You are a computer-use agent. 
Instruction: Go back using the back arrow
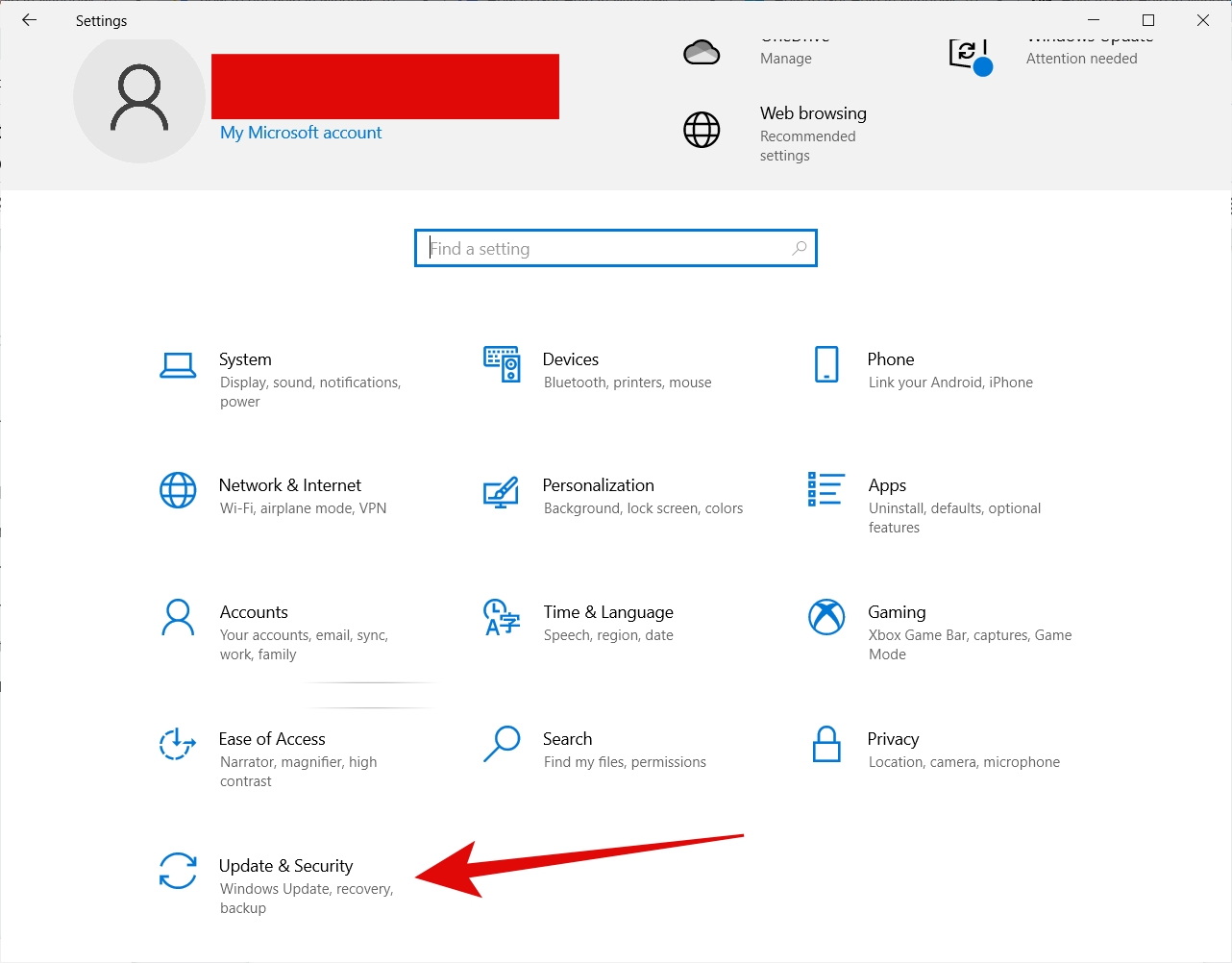point(30,20)
